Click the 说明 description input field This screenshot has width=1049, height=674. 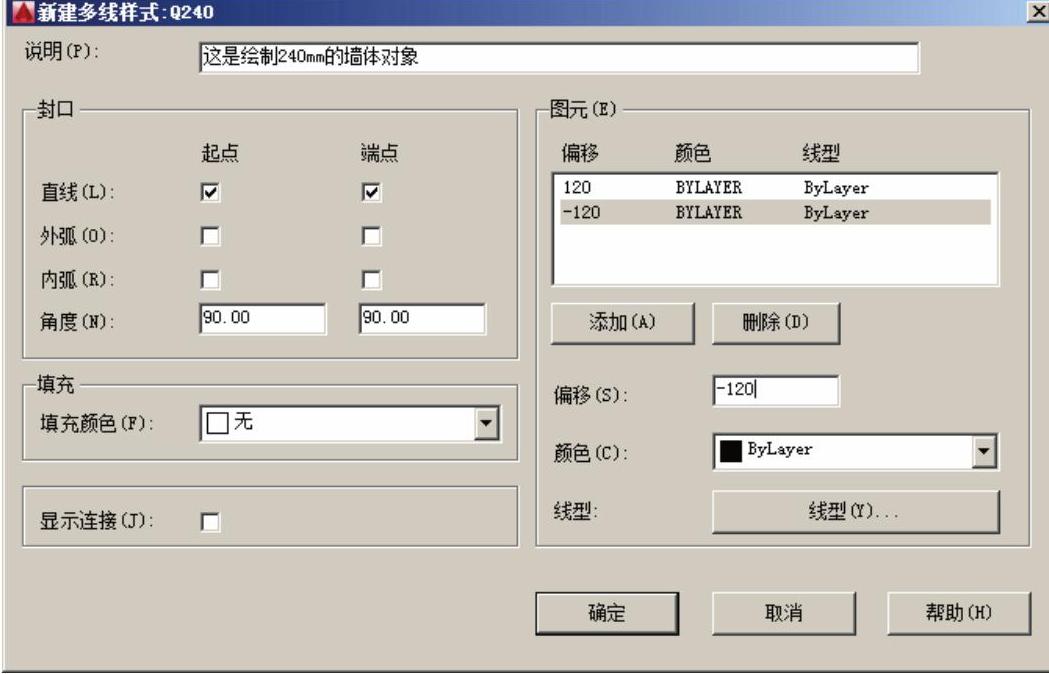click(x=559, y=57)
